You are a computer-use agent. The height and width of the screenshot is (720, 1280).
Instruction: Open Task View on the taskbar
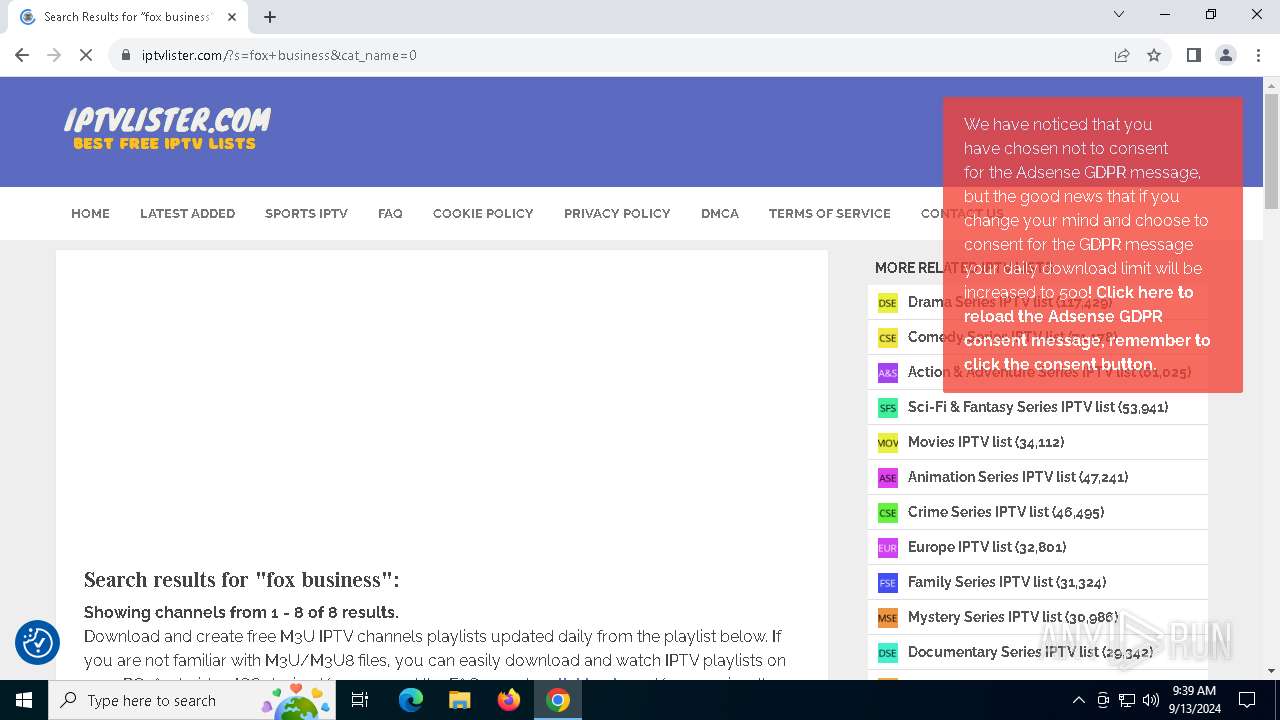coord(361,700)
